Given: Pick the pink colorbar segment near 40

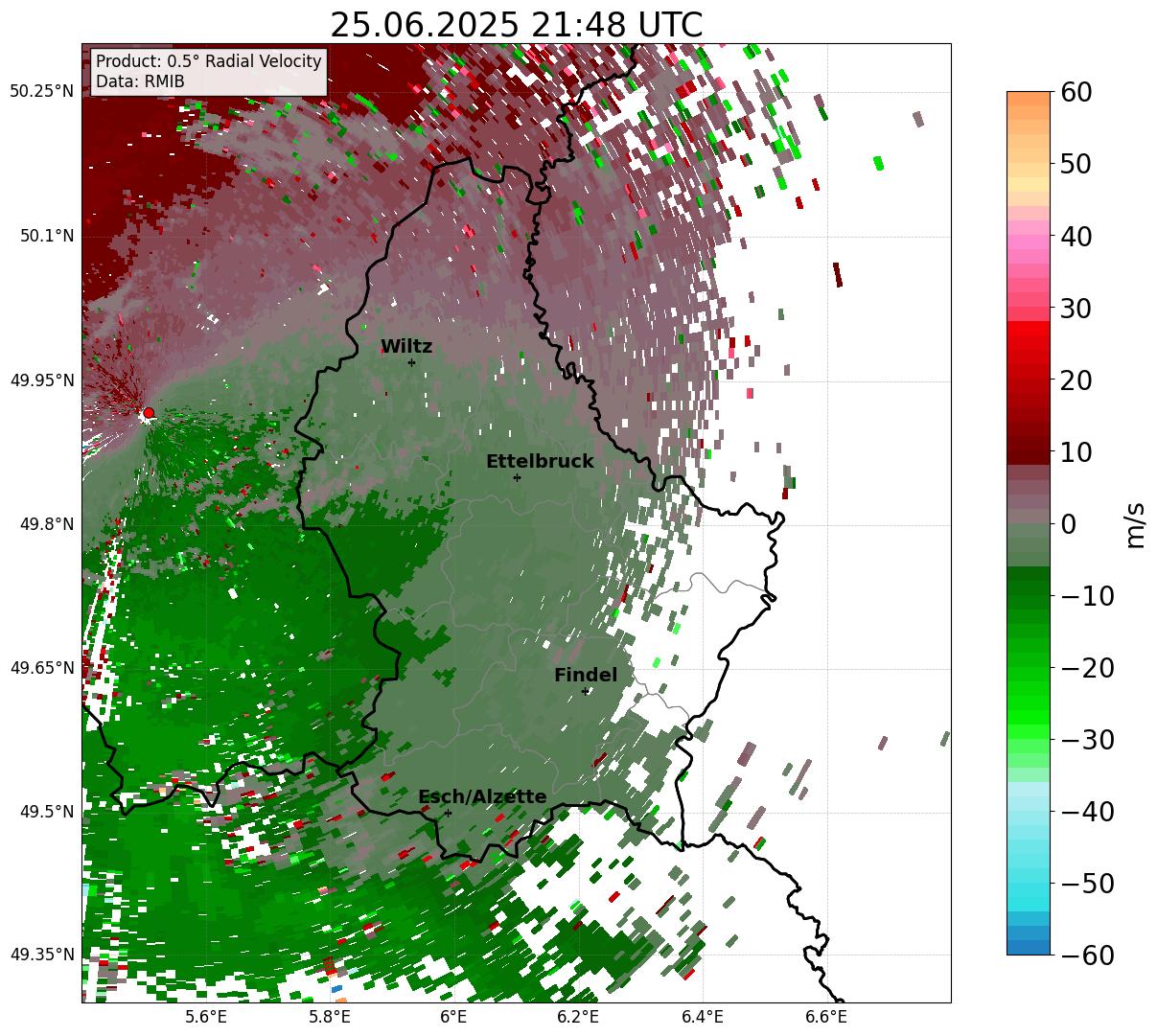Looking at the screenshot, I should 1029,236.
